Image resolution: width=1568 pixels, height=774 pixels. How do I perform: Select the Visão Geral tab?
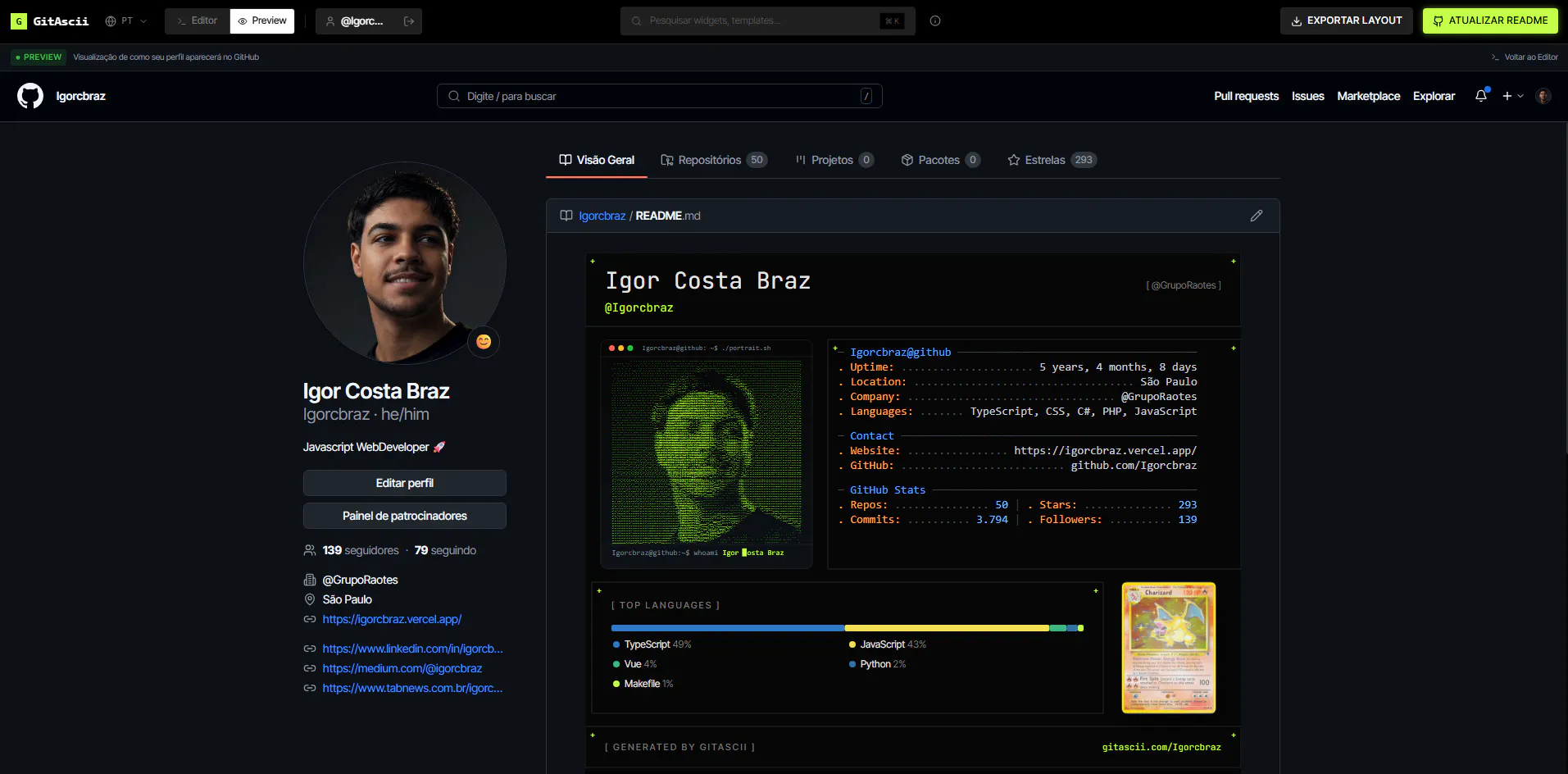click(x=597, y=160)
